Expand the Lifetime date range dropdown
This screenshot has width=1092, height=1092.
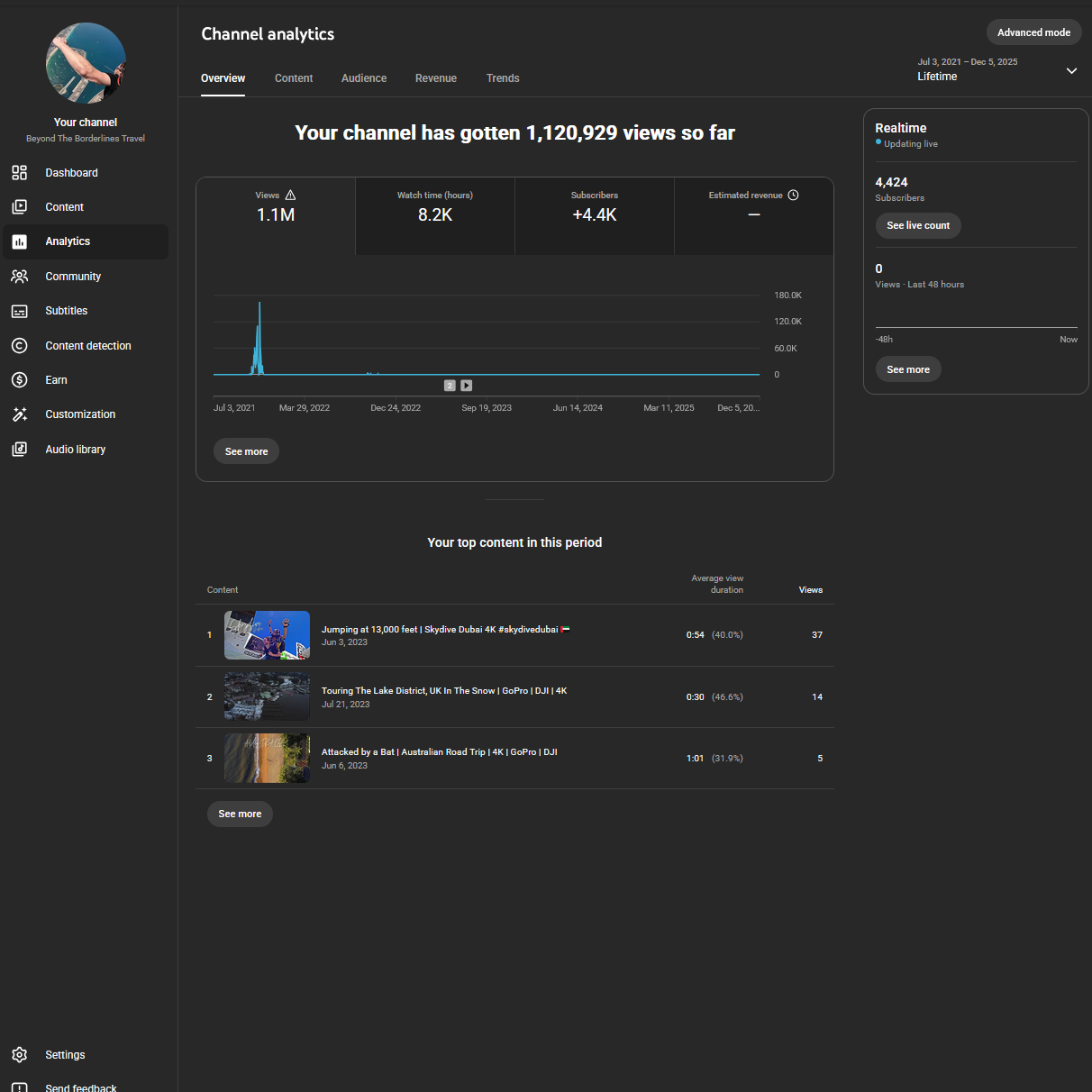pyautogui.click(x=1071, y=70)
